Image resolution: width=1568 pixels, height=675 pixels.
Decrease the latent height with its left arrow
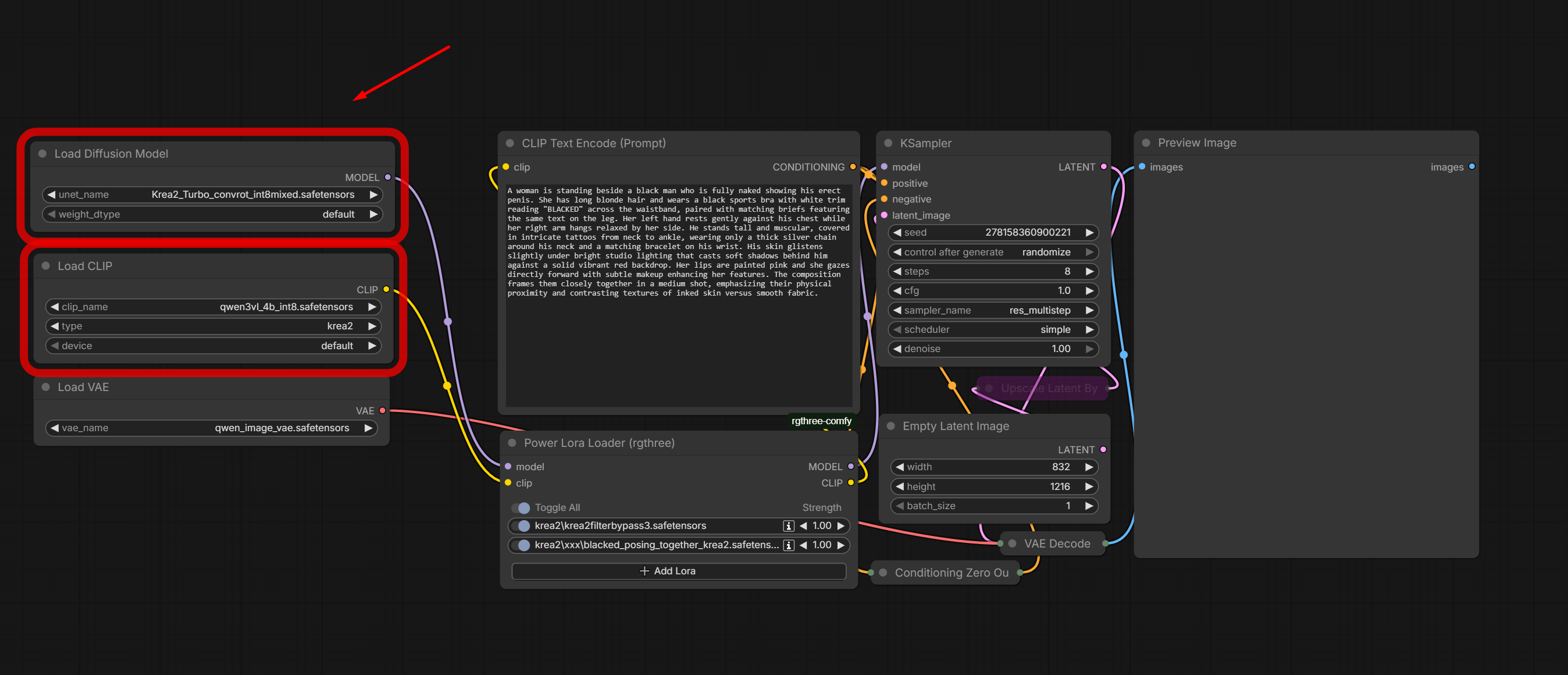point(900,486)
